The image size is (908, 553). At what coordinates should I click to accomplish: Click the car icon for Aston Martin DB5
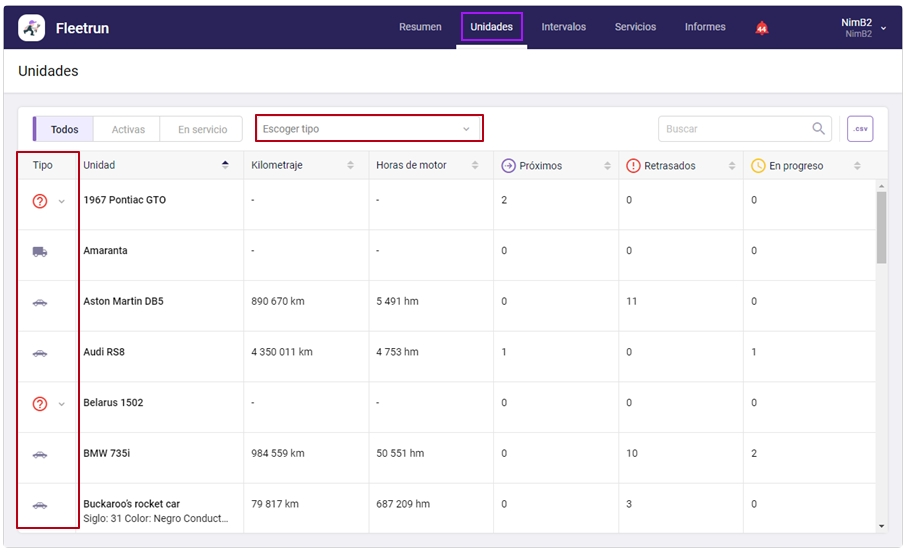[39, 302]
